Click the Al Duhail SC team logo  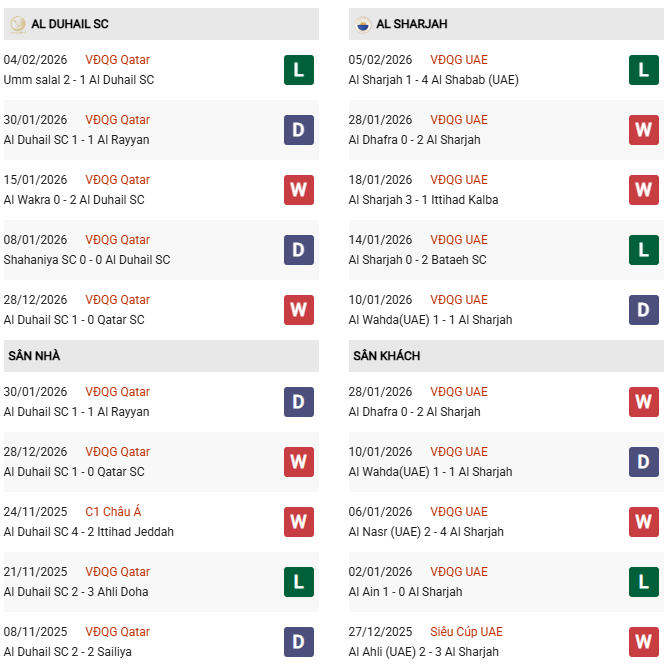[16, 23]
